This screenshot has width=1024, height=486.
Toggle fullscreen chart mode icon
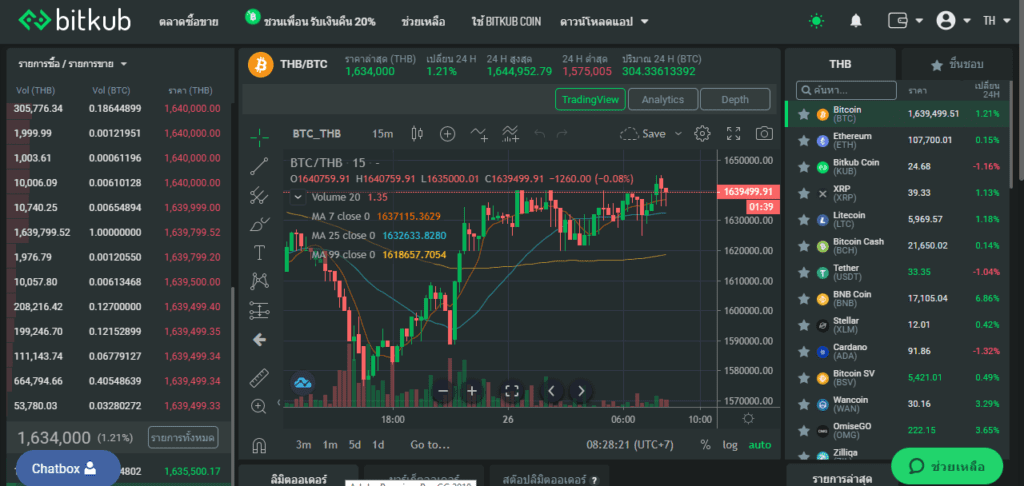coord(733,134)
